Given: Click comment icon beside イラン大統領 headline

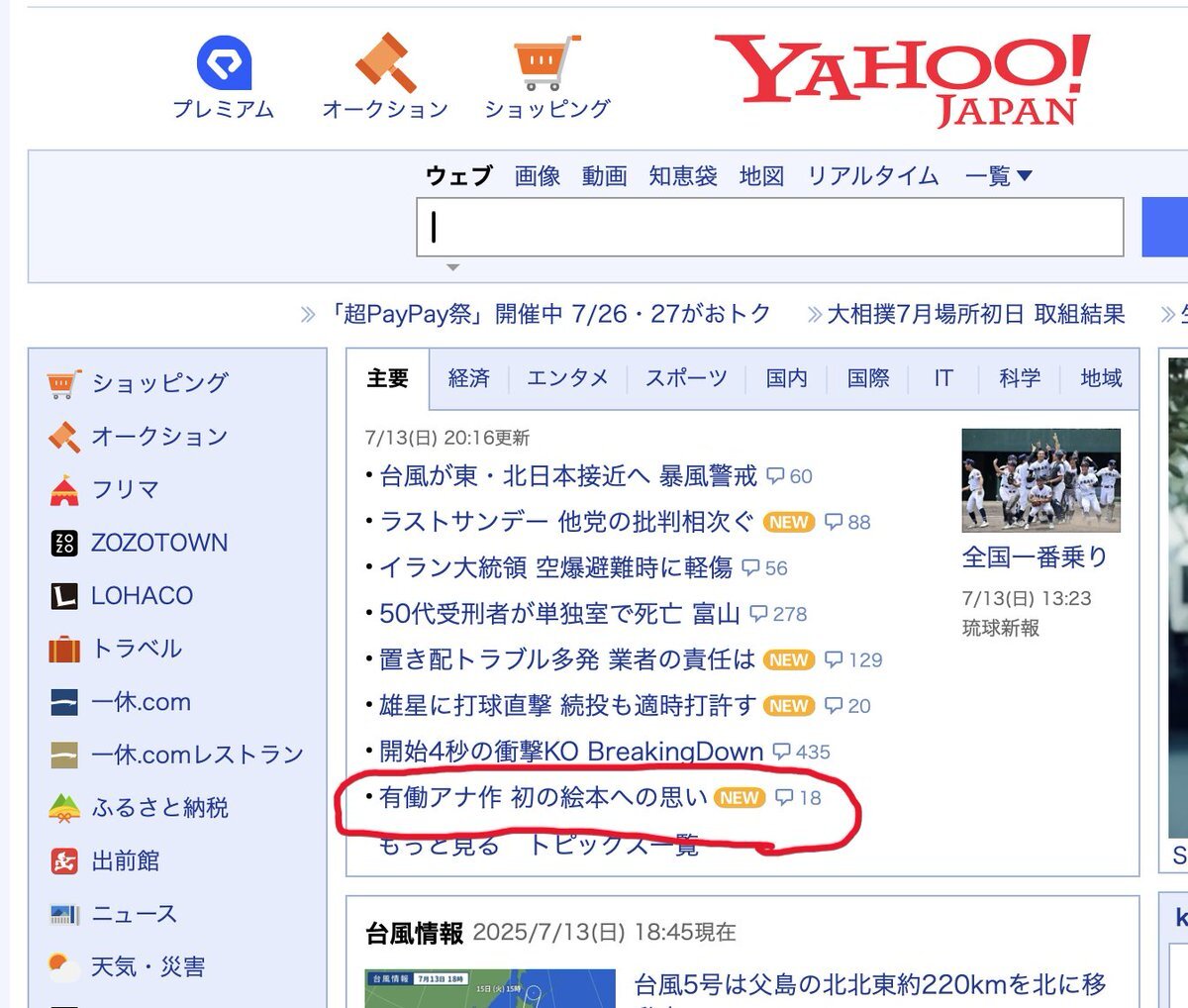Looking at the screenshot, I should coord(751,568).
